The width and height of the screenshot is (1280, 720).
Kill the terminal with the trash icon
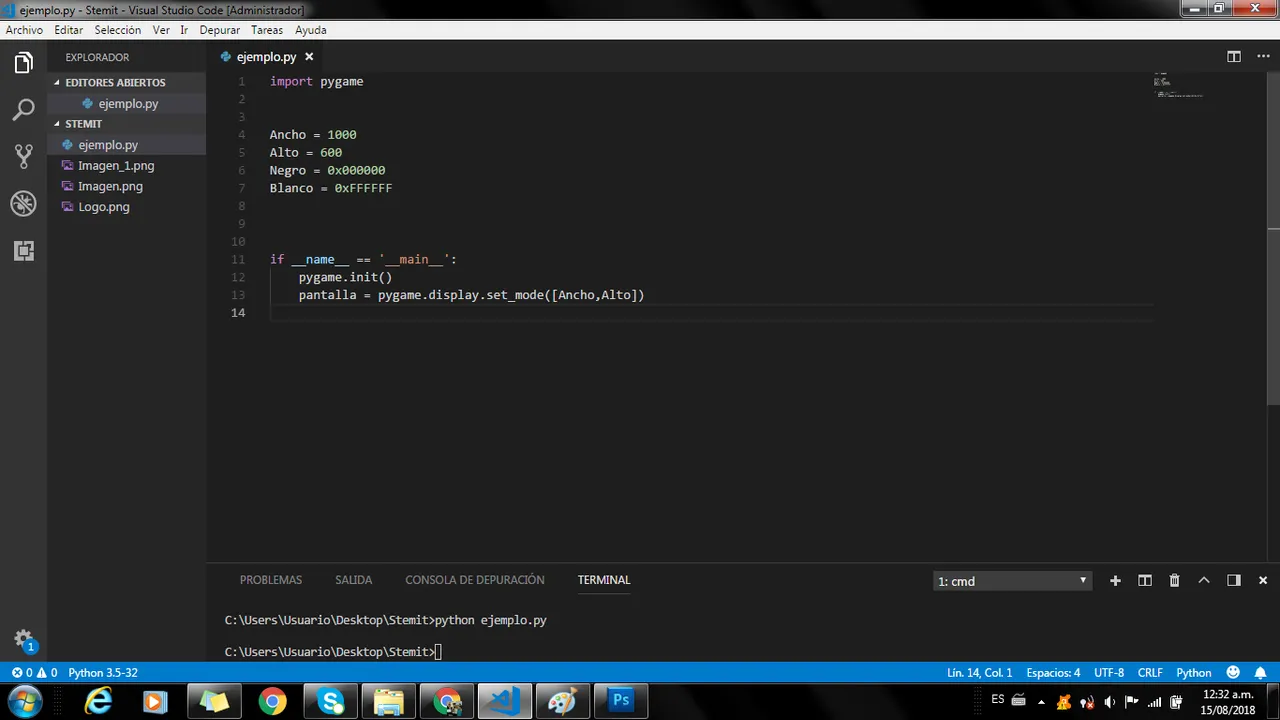tap(1174, 580)
